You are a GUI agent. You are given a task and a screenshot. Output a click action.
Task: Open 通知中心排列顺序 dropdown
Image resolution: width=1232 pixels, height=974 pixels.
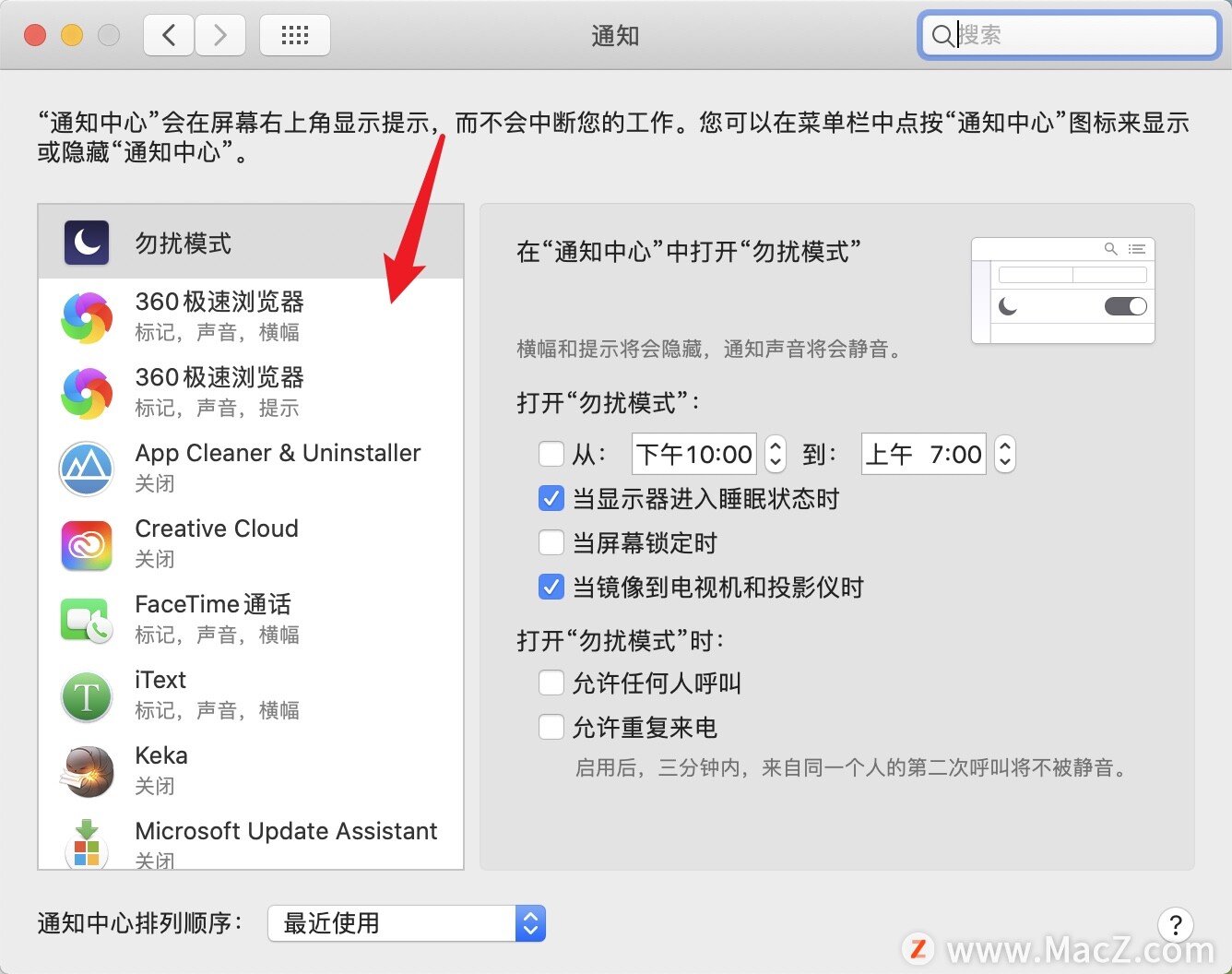tap(407, 923)
